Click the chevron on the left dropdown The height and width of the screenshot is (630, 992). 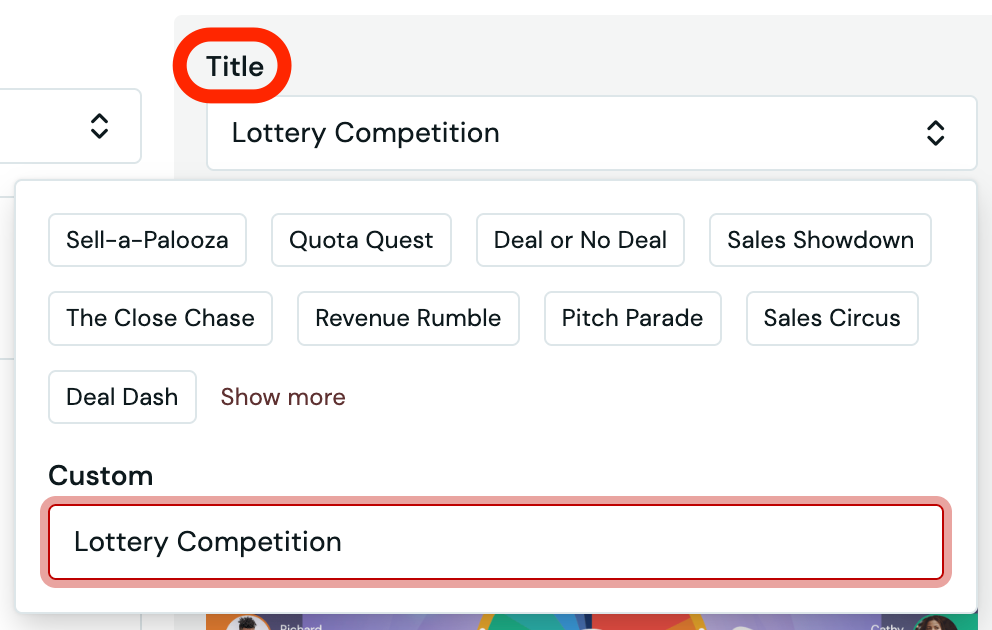click(98, 126)
